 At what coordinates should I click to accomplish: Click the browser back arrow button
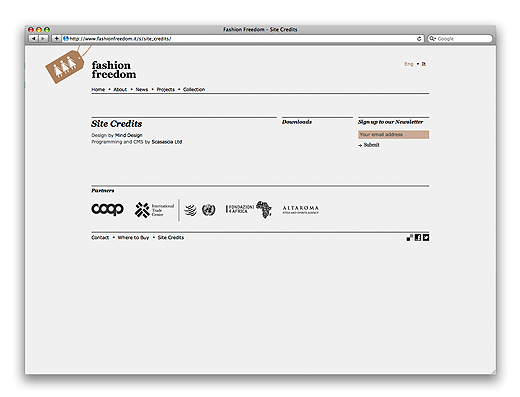point(33,39)
